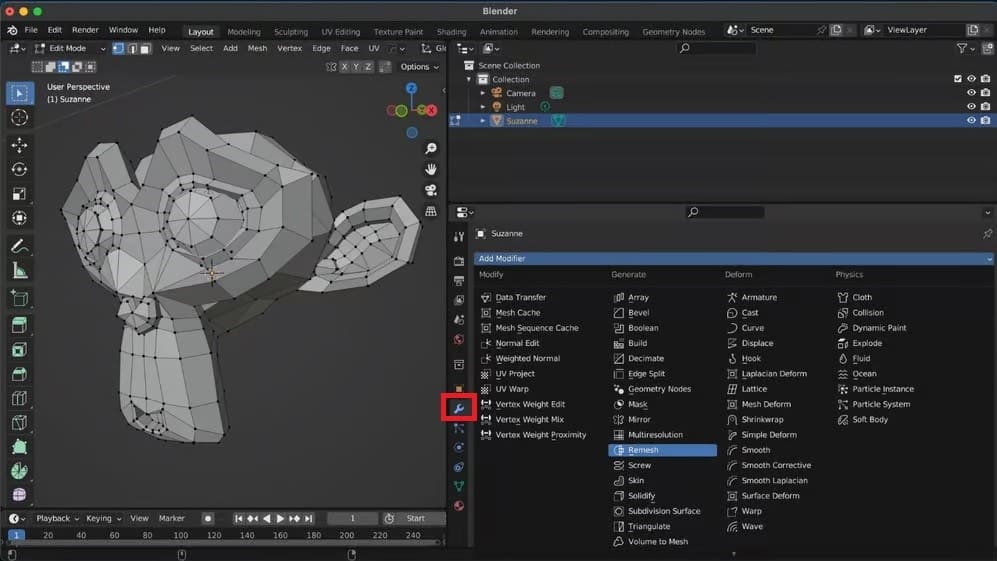Click the viewport pan hand icon
Image resolution: width=997 pixels, height=561 pixels.
pyautogui.click(x=431, y=169)
